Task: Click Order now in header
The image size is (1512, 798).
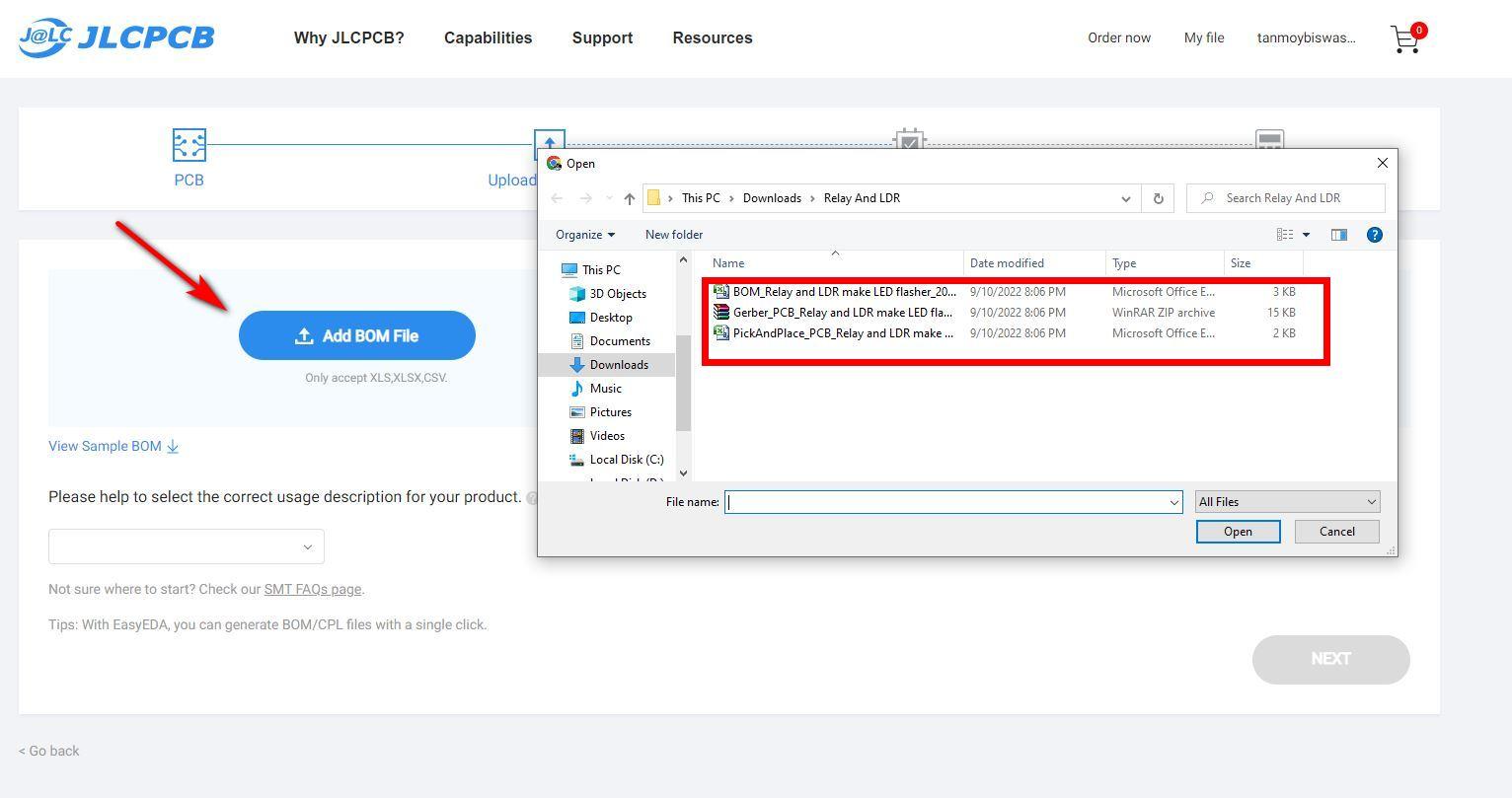Action: coord(1119,37)
